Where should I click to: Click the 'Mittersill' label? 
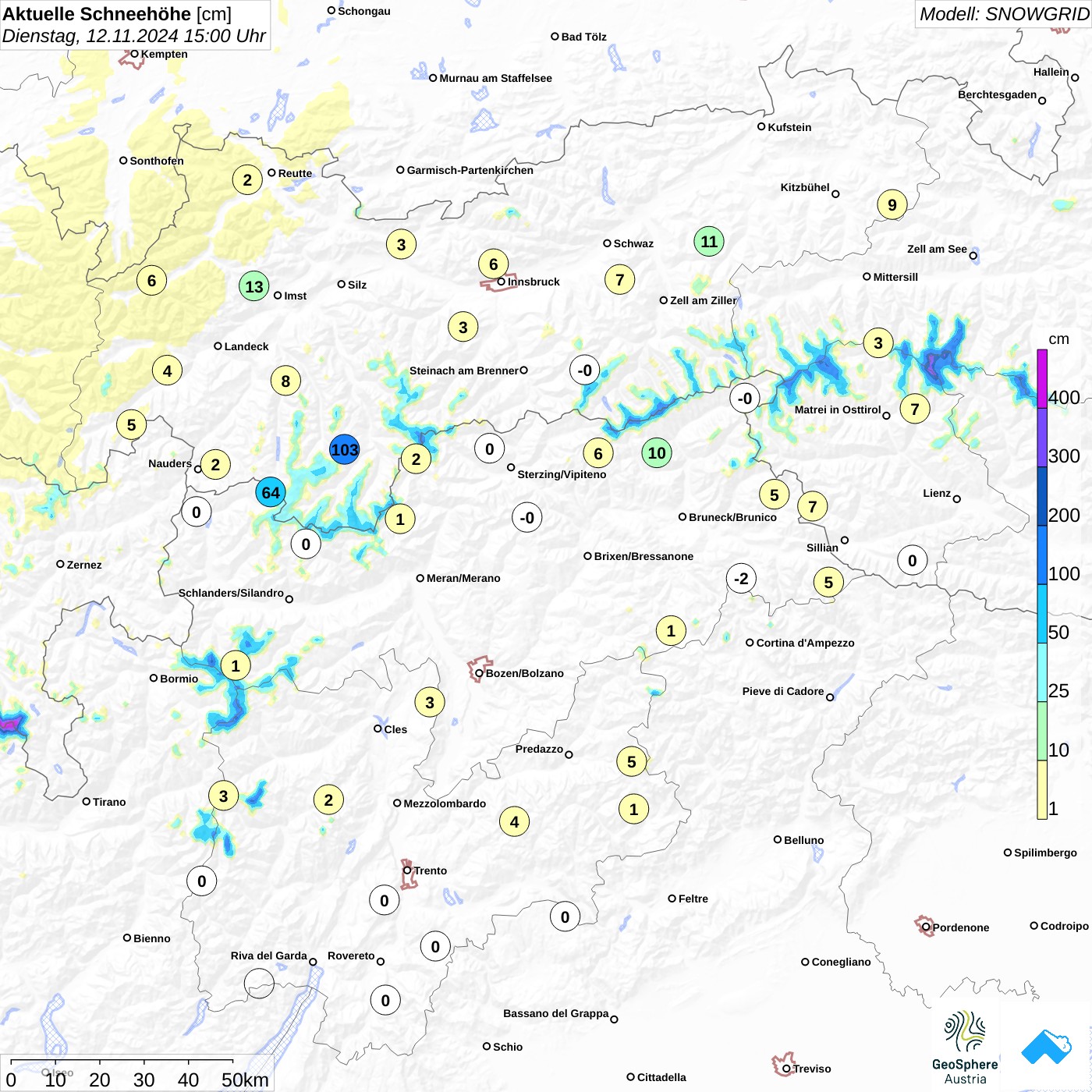[x=895, y=277]
